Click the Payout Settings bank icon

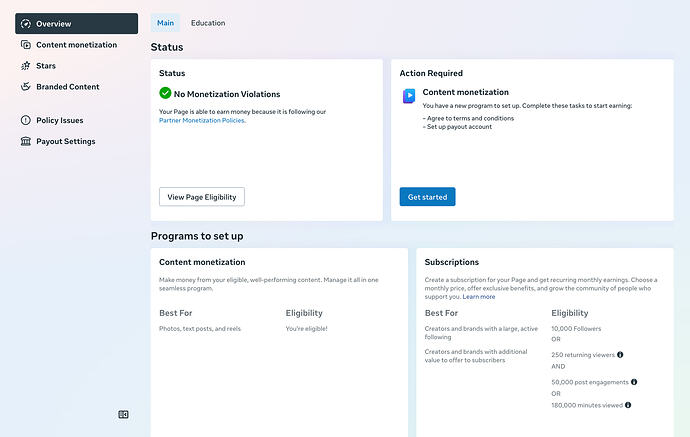coord(26,141)
